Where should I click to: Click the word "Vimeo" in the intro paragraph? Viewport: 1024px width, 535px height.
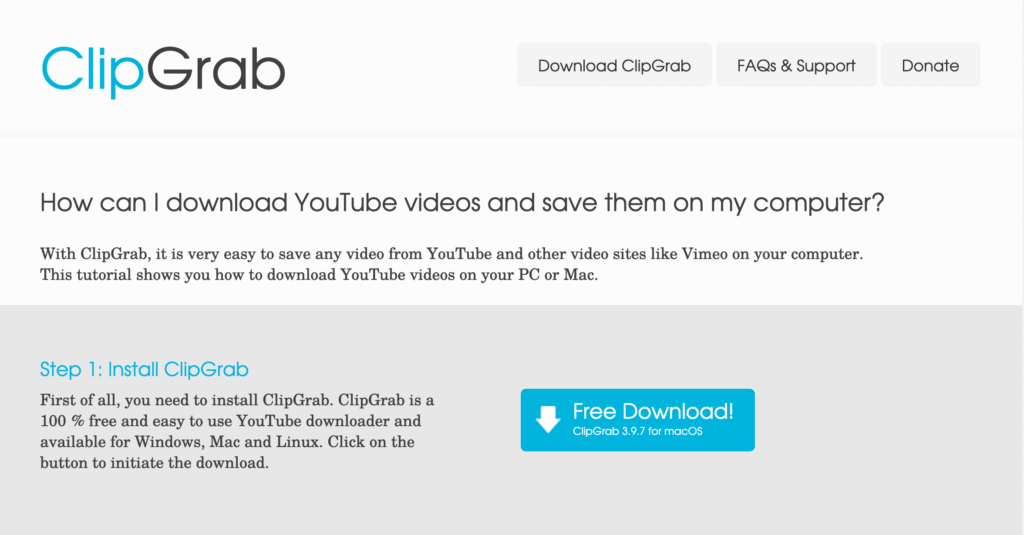705,254
